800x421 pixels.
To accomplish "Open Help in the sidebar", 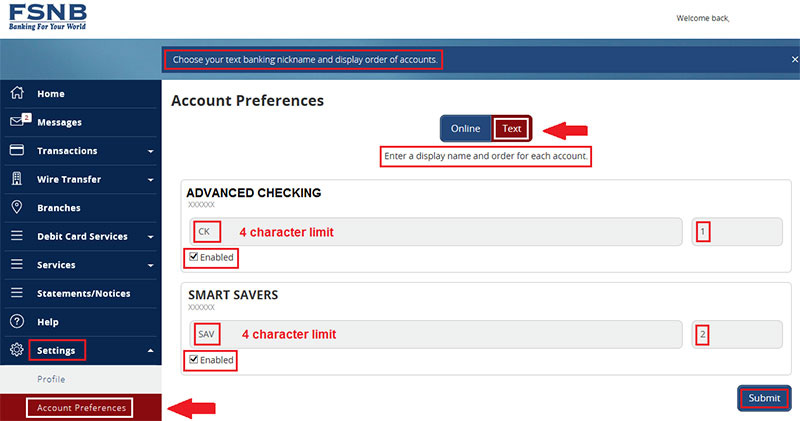I will click(x=47, y=322).
